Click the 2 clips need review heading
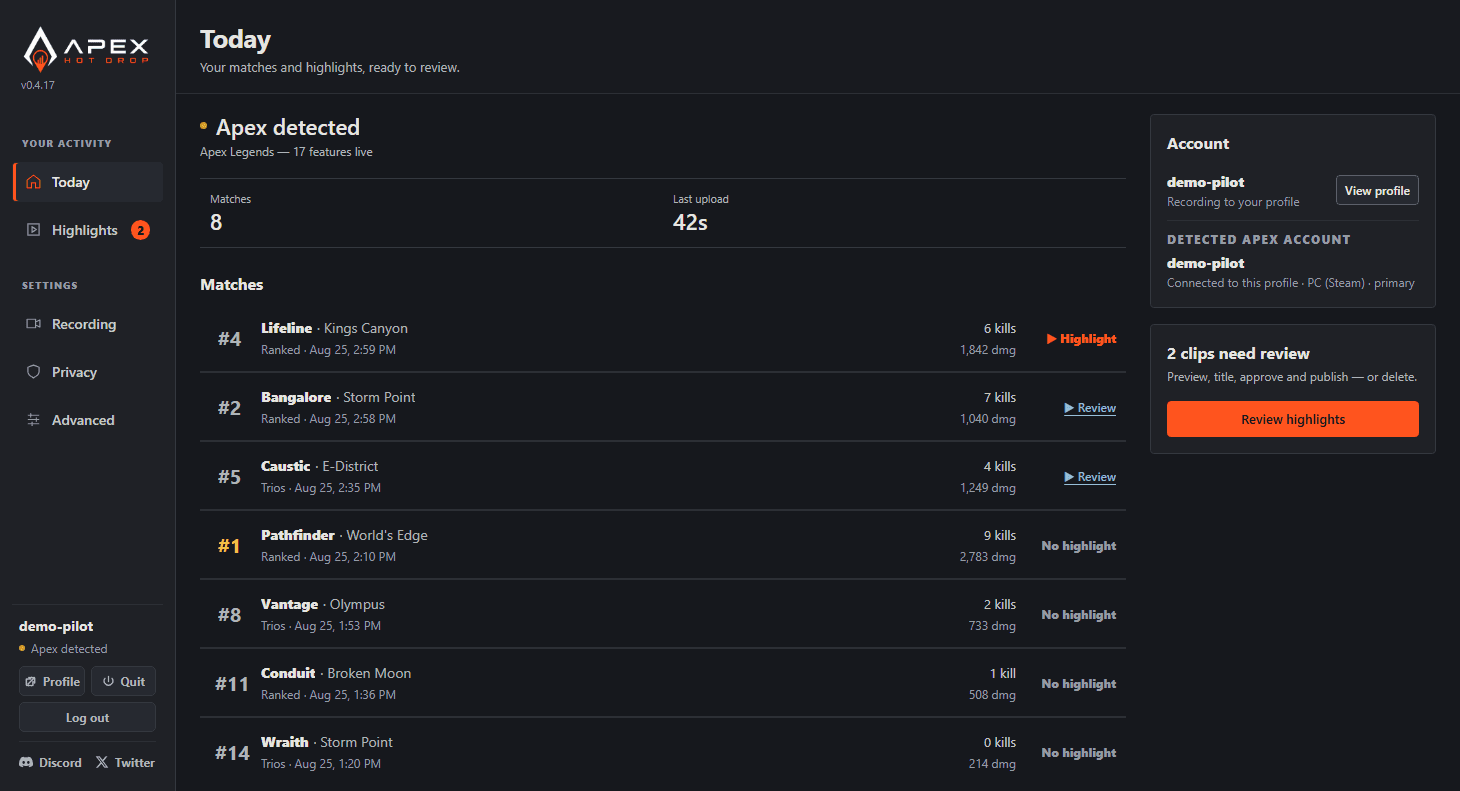Image resolution: width=1460 pixels, height=791 pixels. coord(1238,353)
